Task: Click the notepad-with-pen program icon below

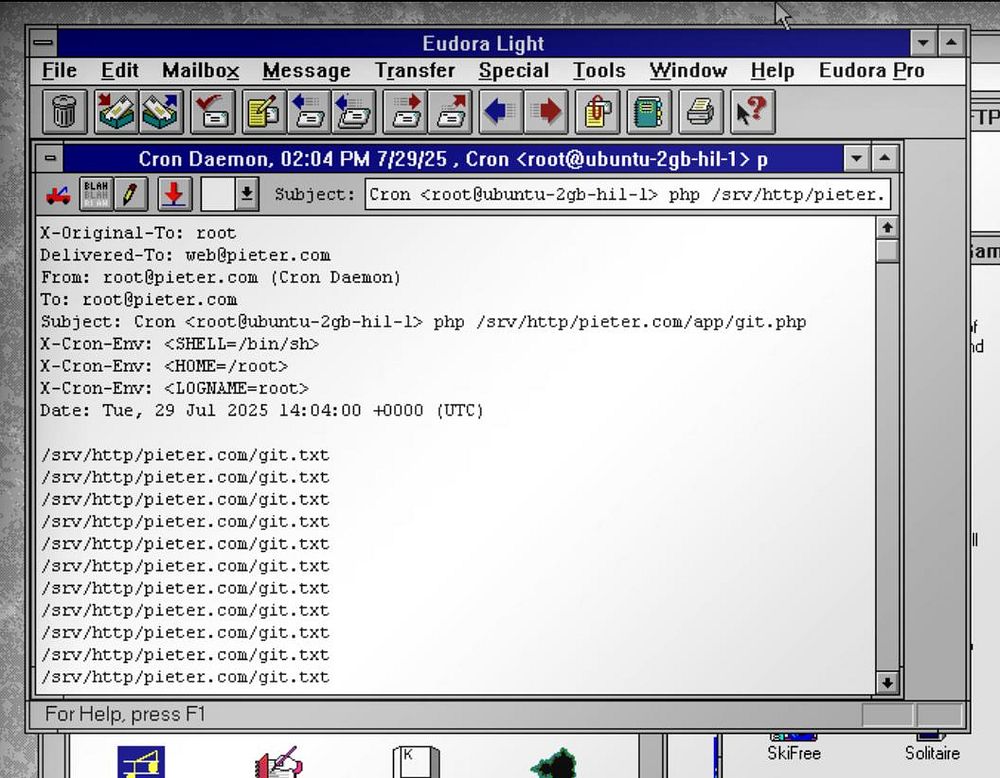Action: [279, 761]
